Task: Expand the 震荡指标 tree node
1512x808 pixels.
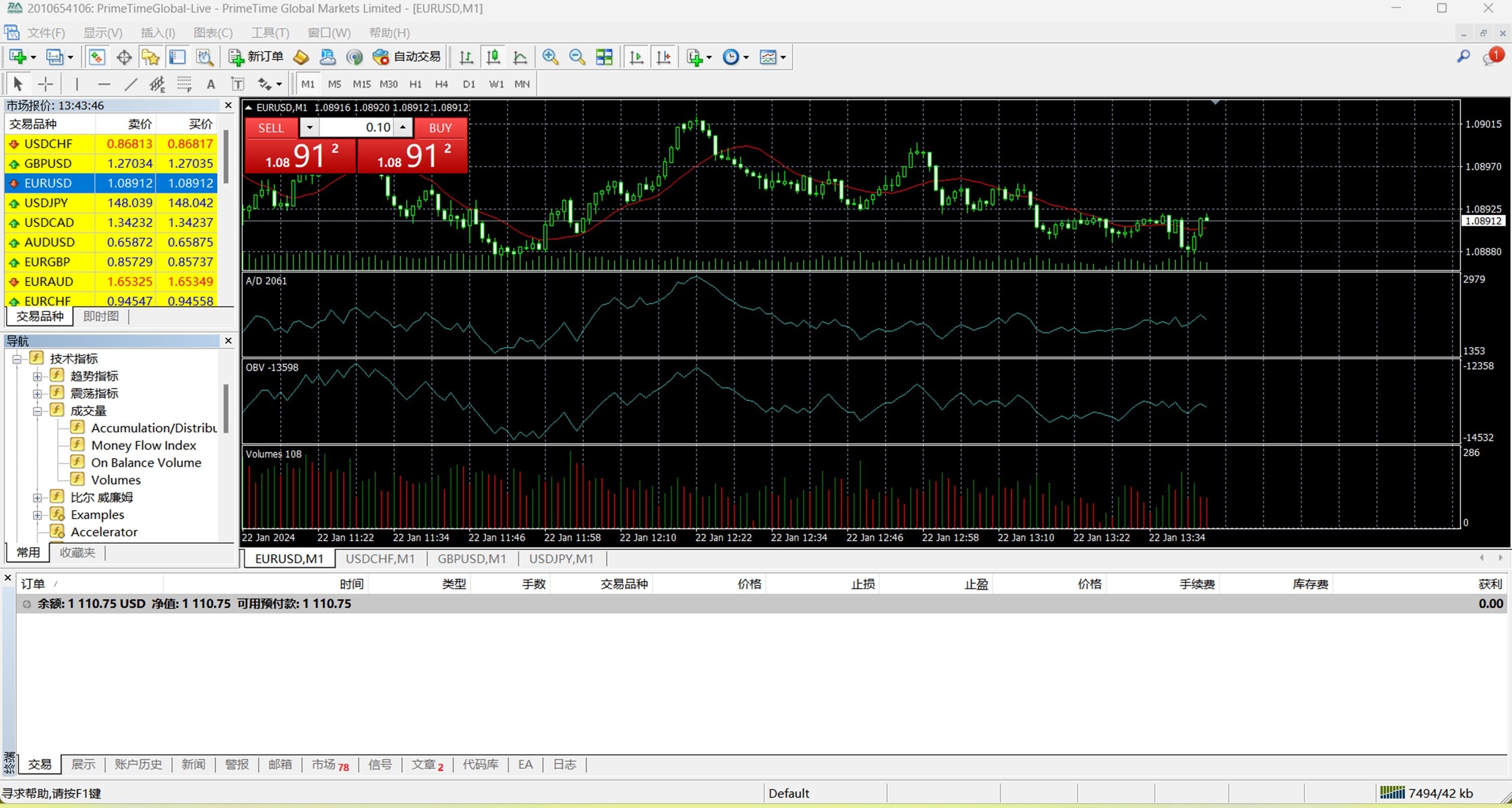Action: [37, 393]
